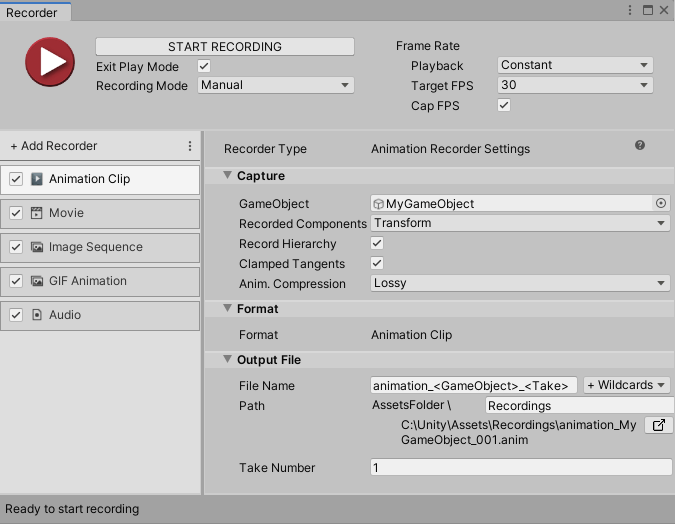Click the Add Recorder button
This screenshot has width=675, height=524.
click(x=54, y=146)
